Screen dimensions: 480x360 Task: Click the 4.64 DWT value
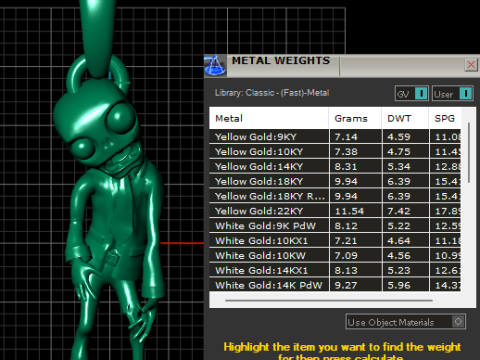pos(399,241)
